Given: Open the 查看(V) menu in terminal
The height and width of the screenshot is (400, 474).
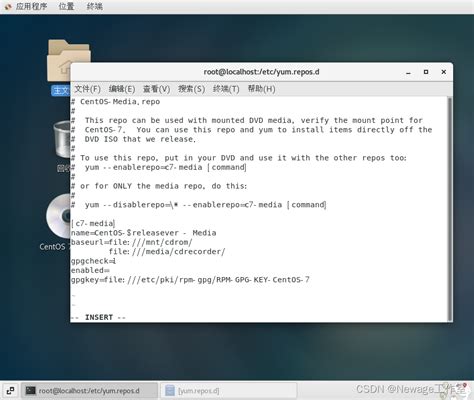Looking at the screenshot, I should 156,89.
